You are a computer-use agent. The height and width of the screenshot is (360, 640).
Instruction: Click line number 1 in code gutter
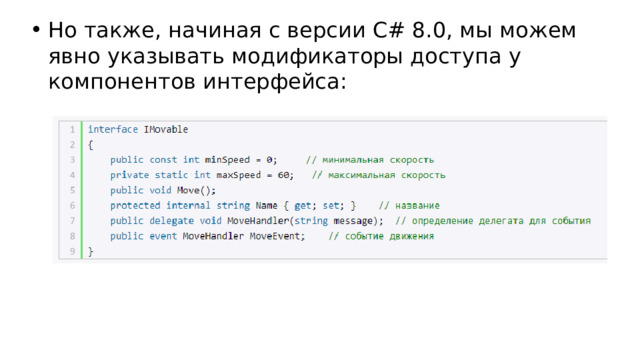(x=72, y=130)
